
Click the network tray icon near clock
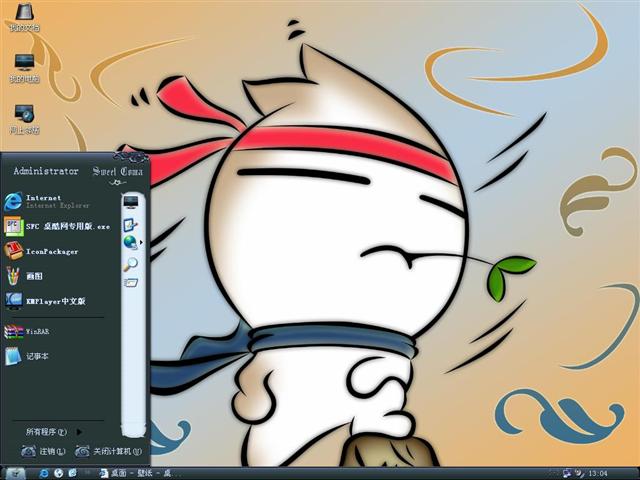567,473
